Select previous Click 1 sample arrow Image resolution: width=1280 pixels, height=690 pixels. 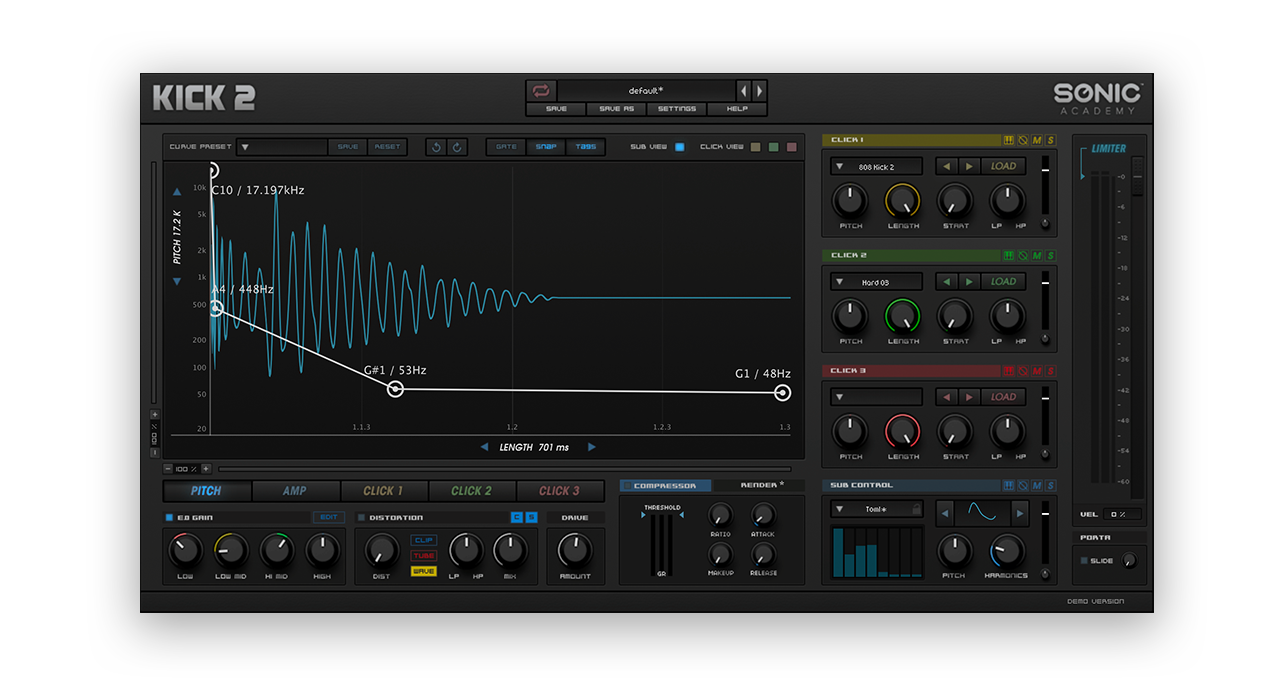pyautogui.click(x=946, y=166)
